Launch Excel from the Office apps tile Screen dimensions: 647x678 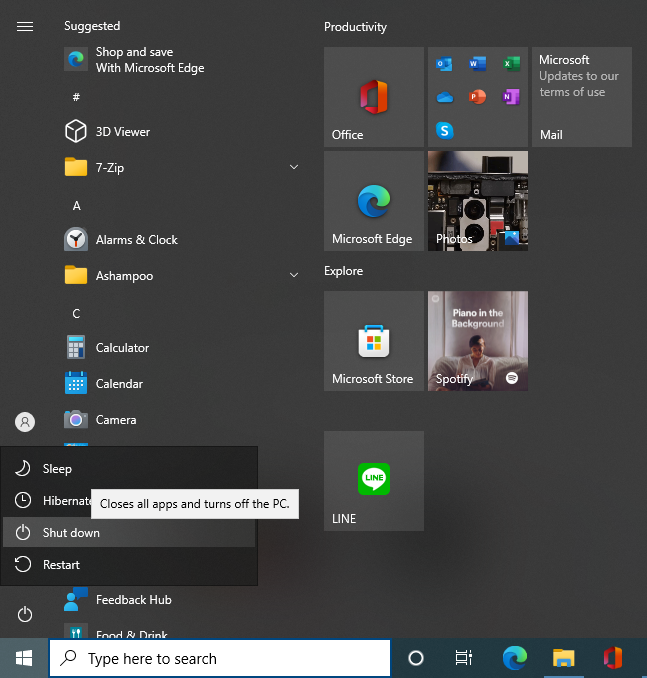tap(511, 64)
